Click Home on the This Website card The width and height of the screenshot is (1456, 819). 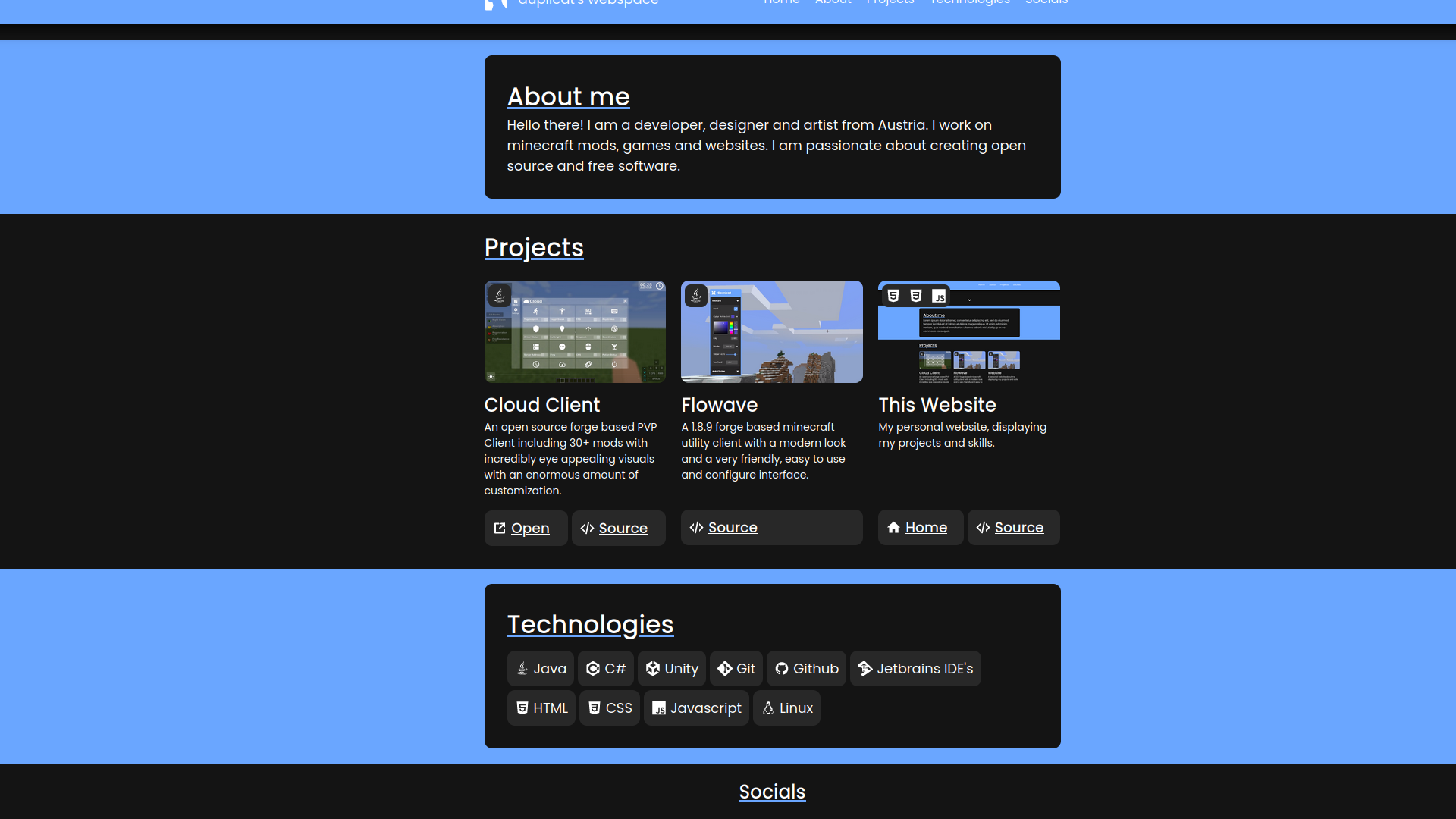[x=920, y=527]
